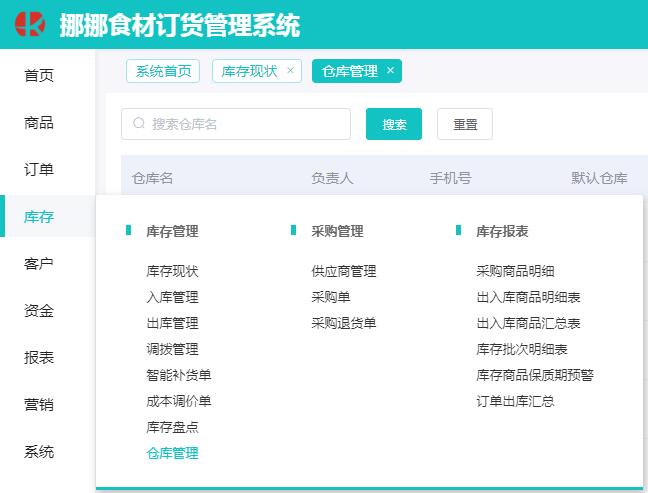Switch to the 系统首页 tab
The width and height of the screenshot is (648, 493).
click(163, 71)
